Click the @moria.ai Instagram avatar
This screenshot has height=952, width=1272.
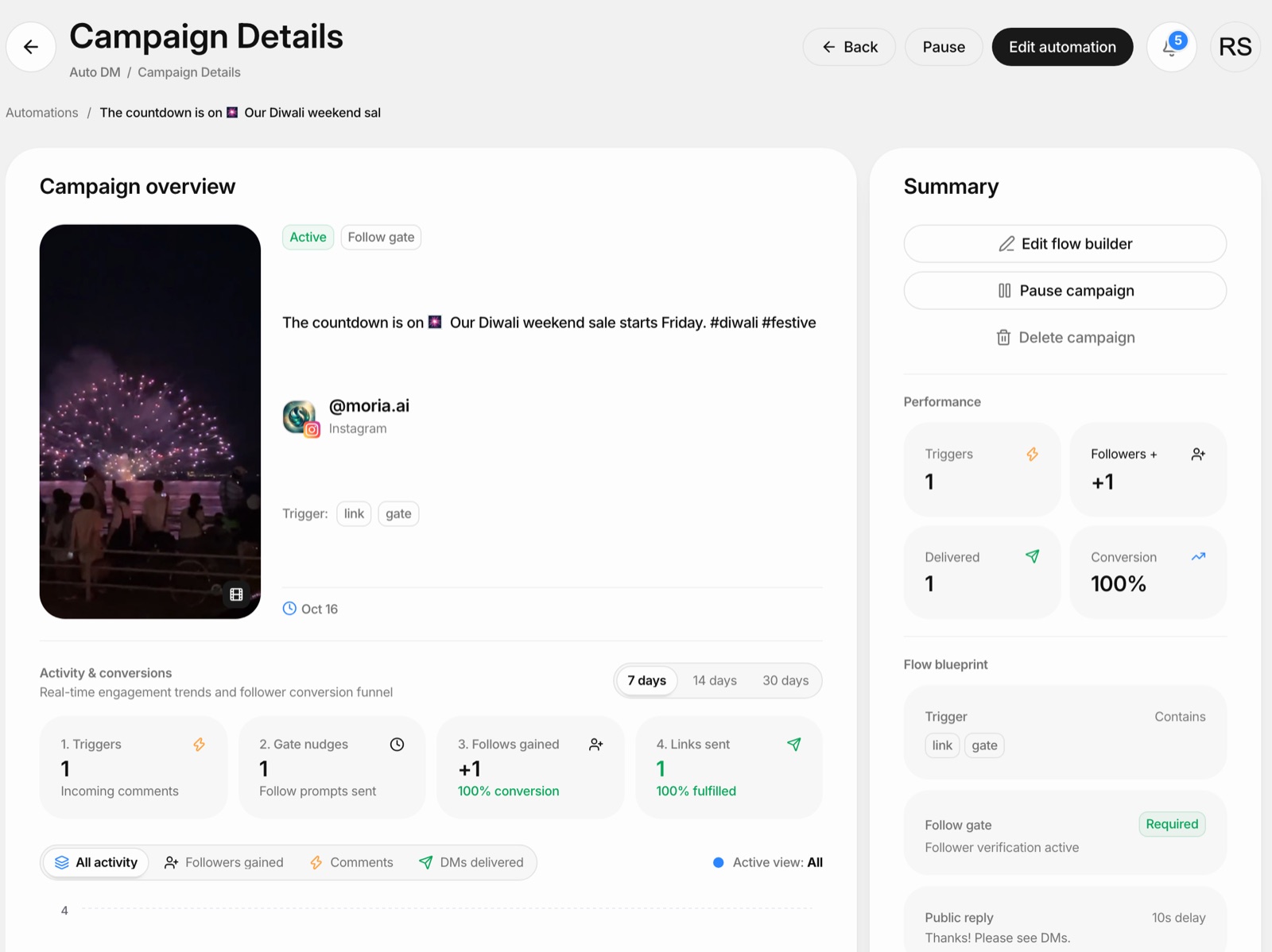pos(301,418)
